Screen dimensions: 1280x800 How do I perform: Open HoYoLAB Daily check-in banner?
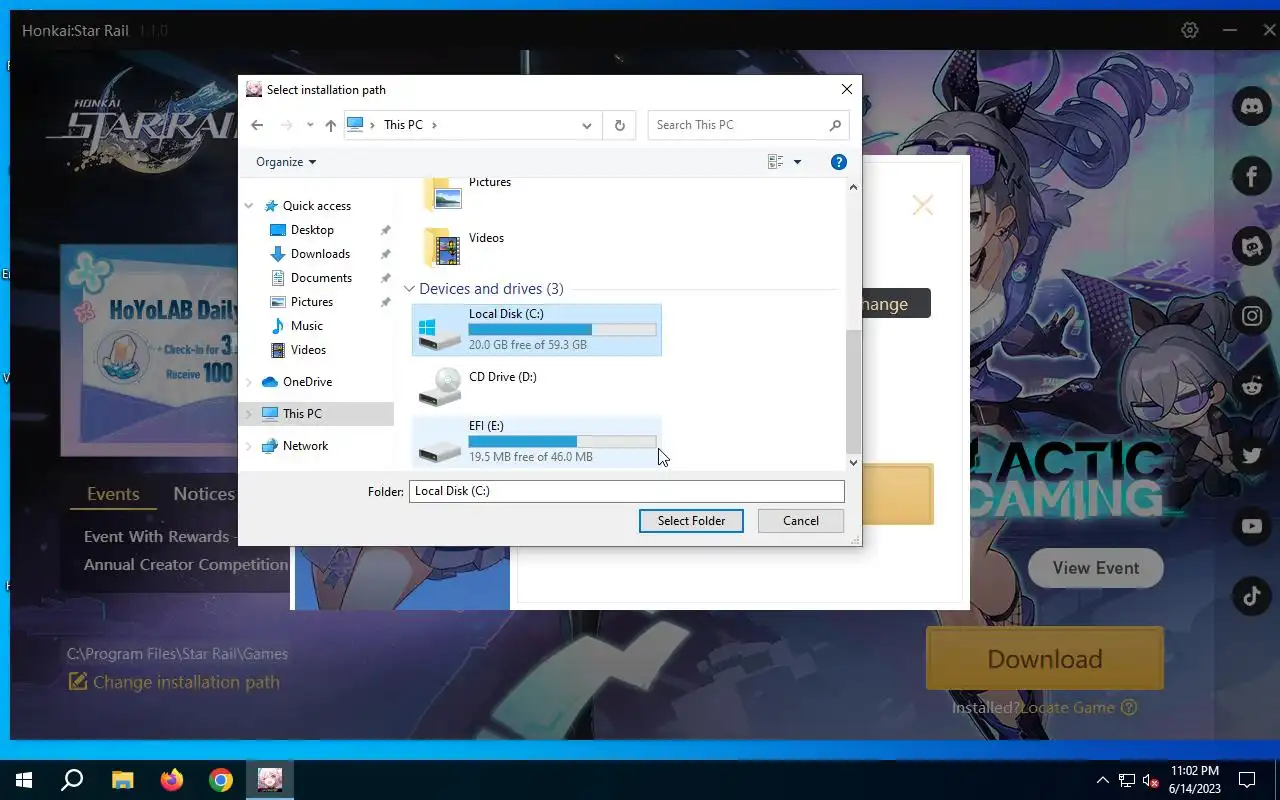click(149, 350)
